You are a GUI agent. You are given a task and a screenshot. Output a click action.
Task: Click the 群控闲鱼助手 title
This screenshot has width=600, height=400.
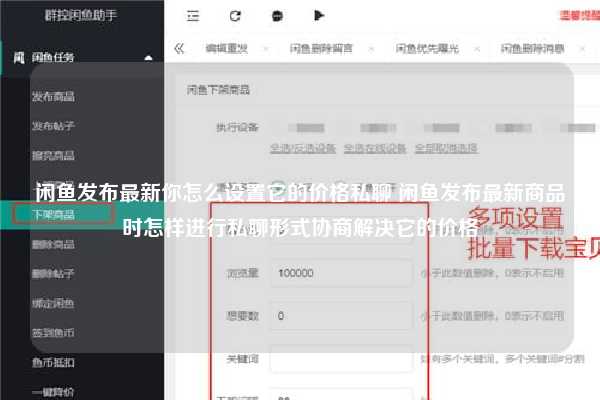coord(81,15)
